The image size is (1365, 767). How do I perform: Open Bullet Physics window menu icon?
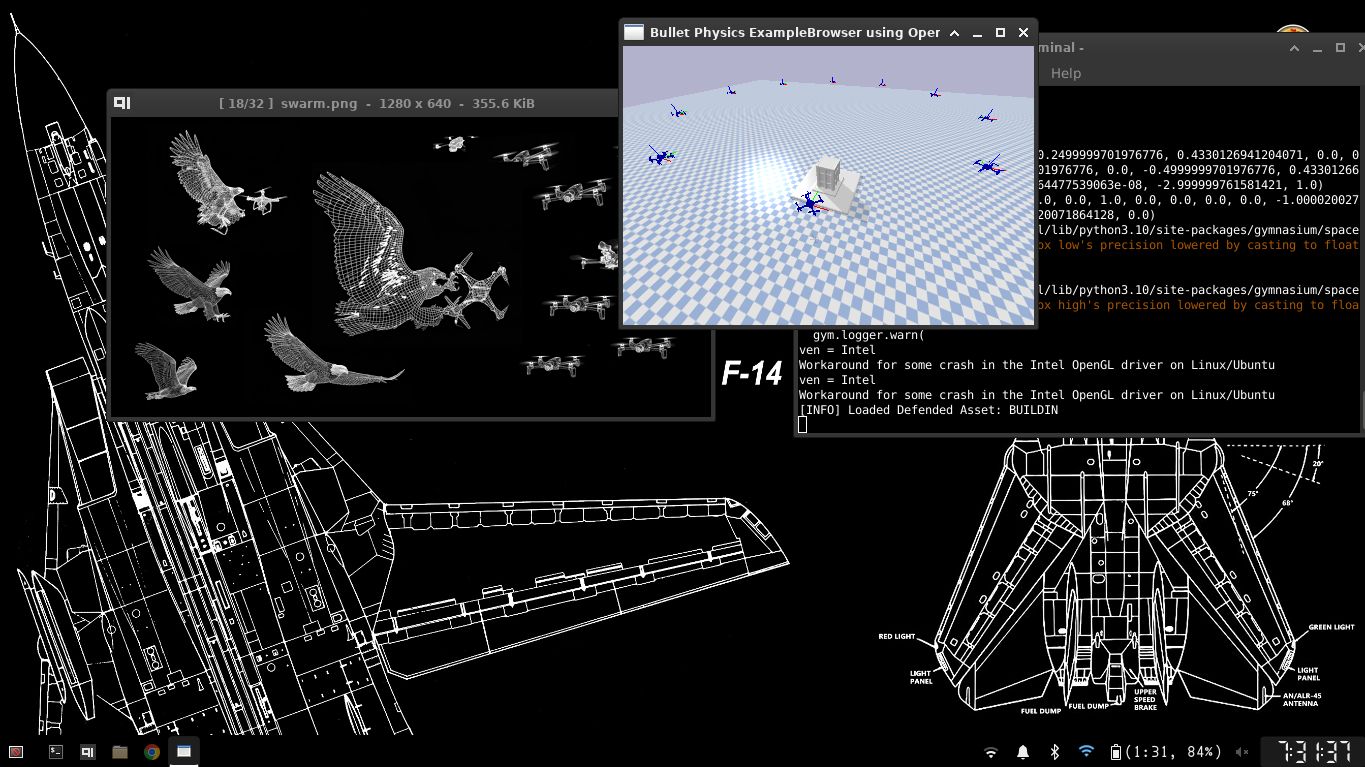633,33
